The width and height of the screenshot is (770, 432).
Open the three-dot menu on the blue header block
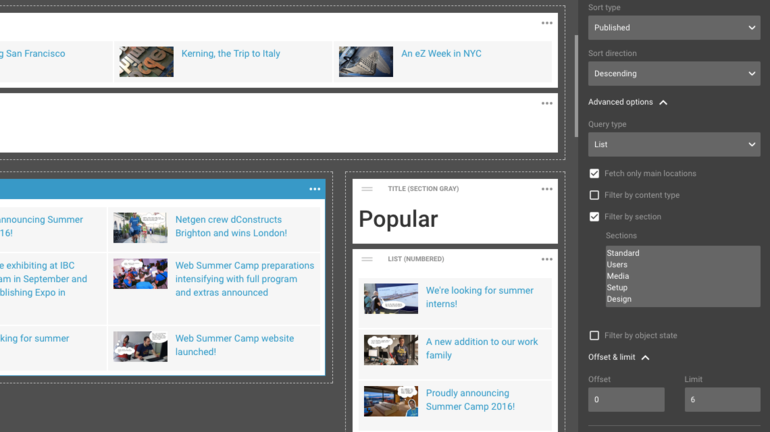click(x=315, y=189)
